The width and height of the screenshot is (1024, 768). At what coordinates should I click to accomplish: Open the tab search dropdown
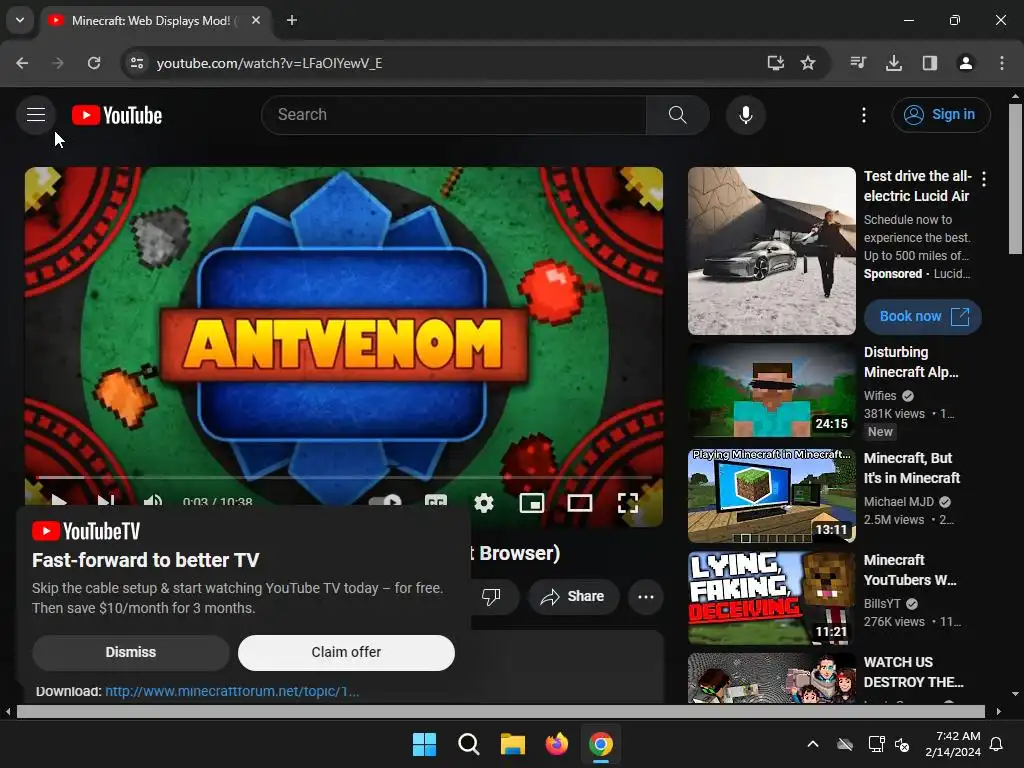click(x=20, y=20)
